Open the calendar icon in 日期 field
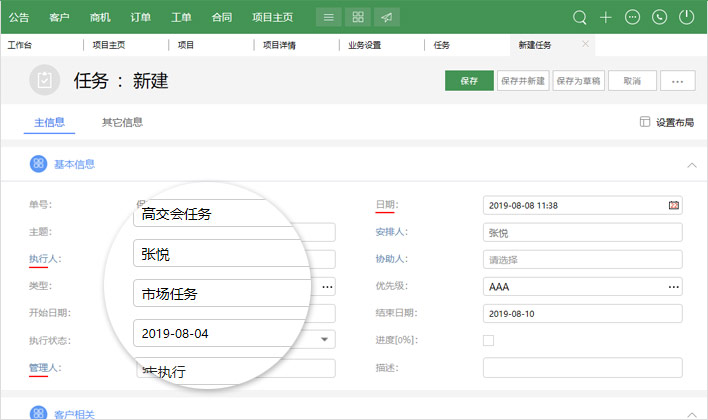708x420 pixels. (674, 205)
